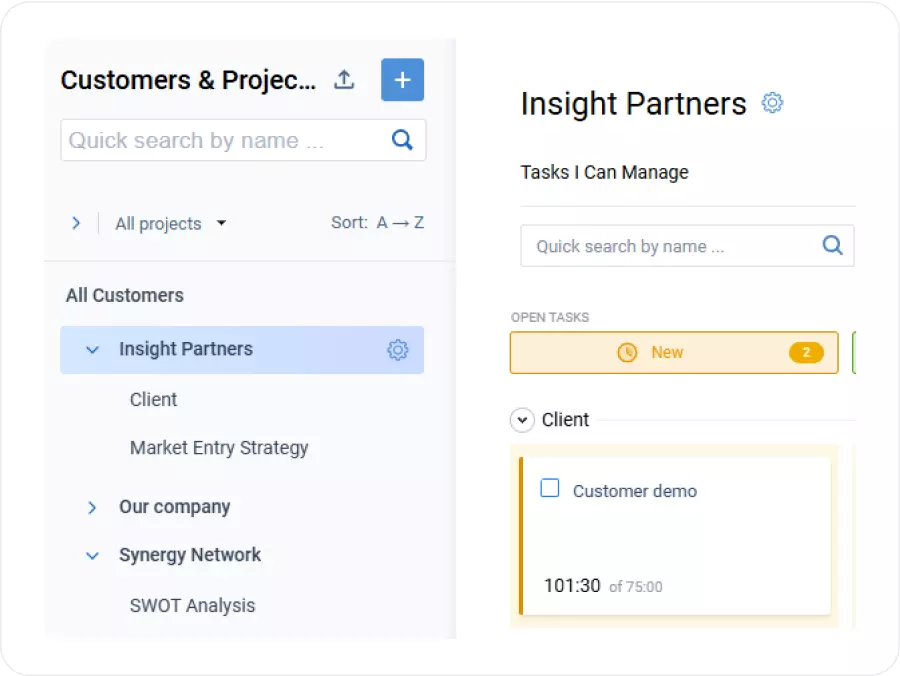This screenshot has width=900, height=676.
Task: Click the magnifier in the left search bar
Action: click(402, 140)
